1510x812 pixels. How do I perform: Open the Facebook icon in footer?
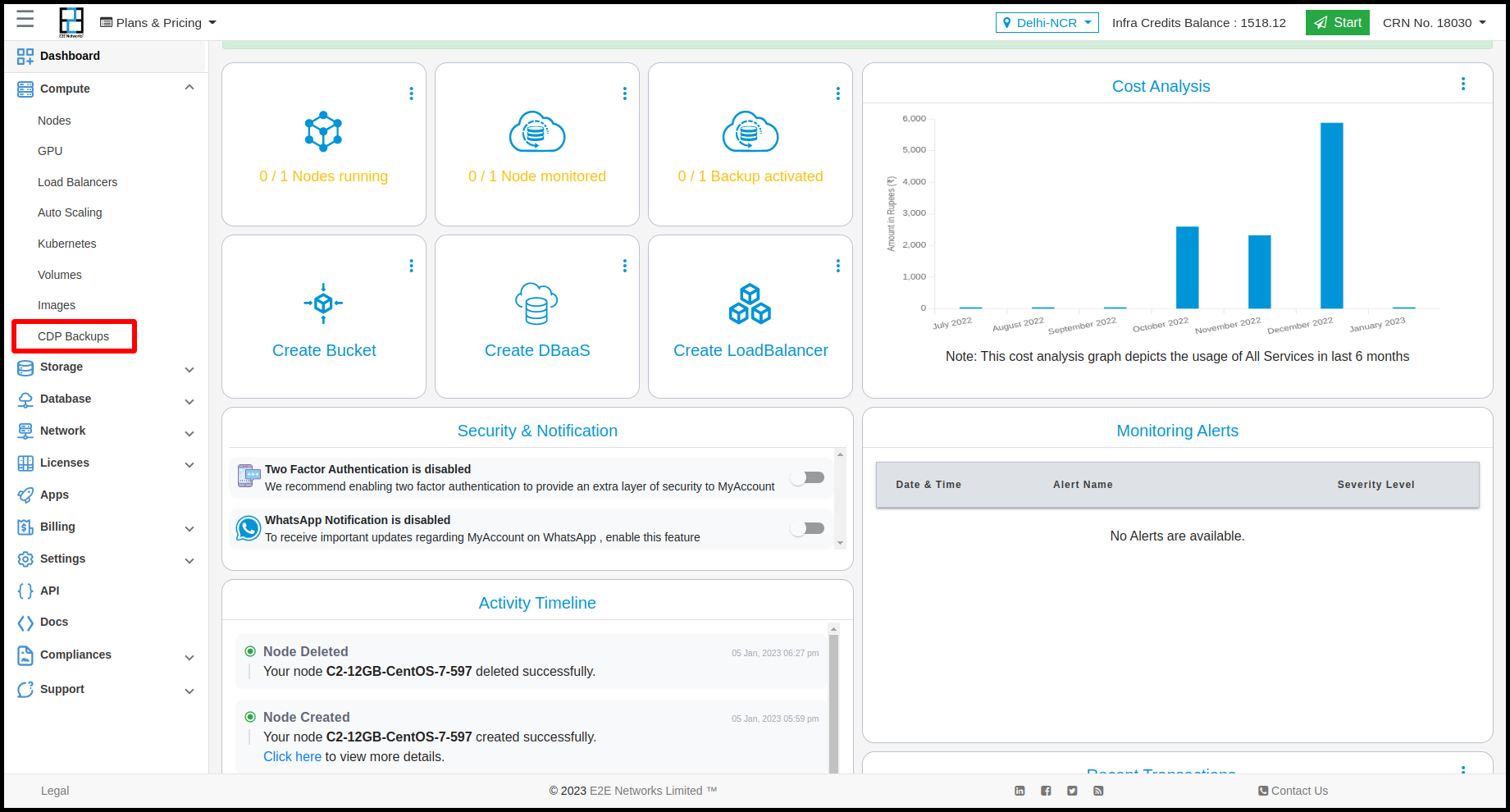tap(1046, 791)
